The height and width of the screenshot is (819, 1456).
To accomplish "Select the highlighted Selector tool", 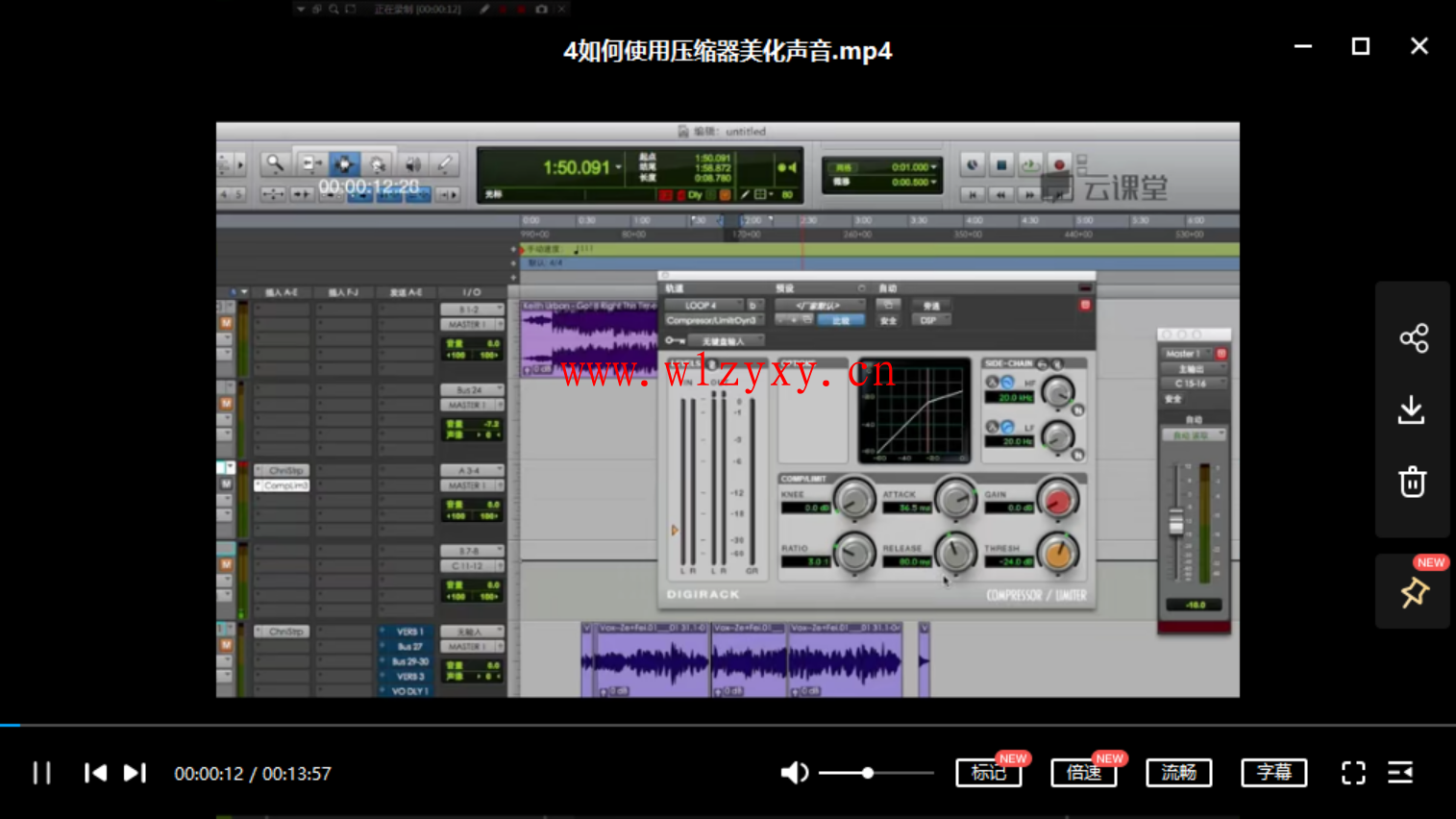I will tap(344, 164).
